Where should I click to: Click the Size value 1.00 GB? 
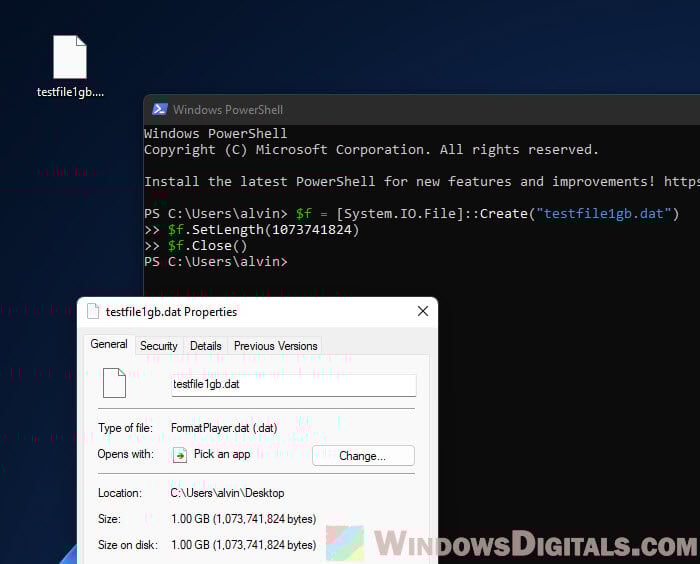pyautogui.click(x=244, y=519)
